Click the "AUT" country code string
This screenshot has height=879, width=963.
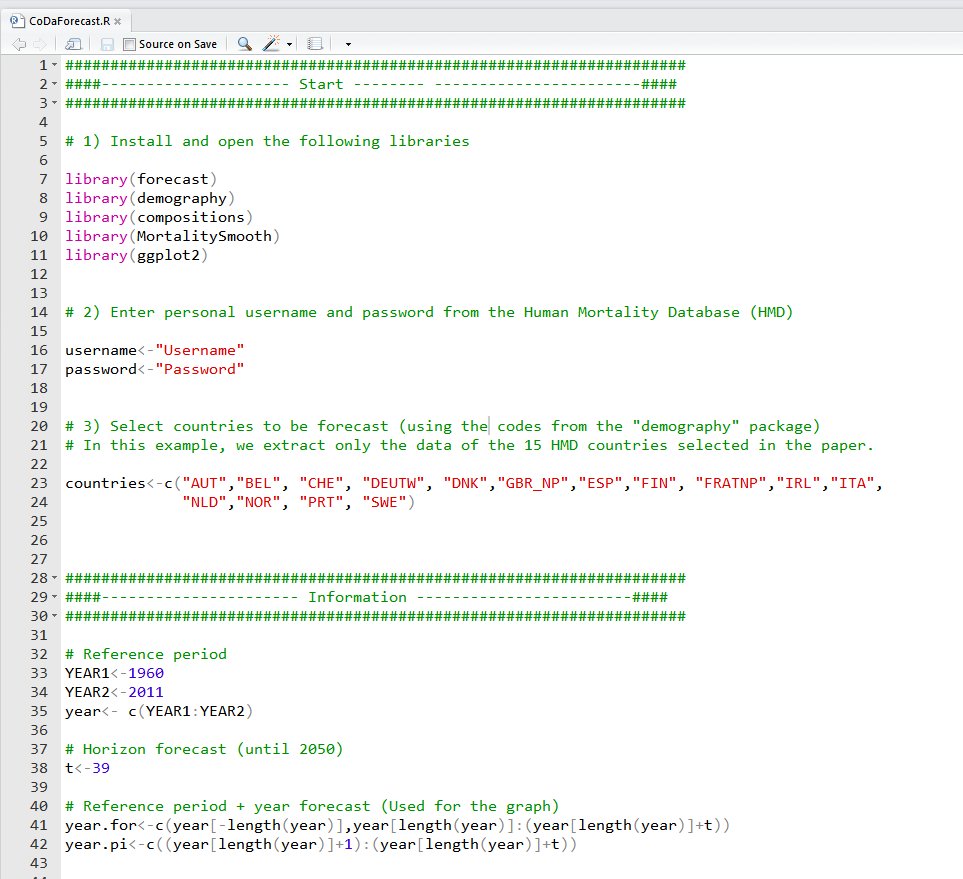click(205, 483)
